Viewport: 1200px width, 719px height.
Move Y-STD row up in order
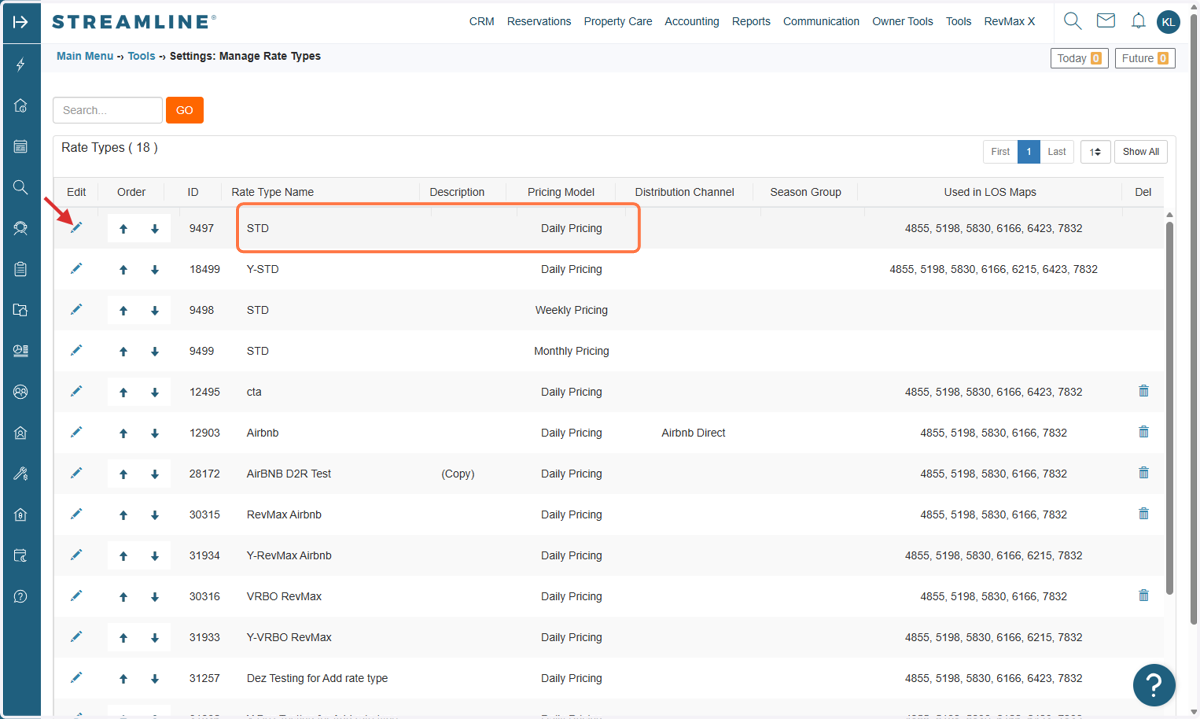click(123, 269)
